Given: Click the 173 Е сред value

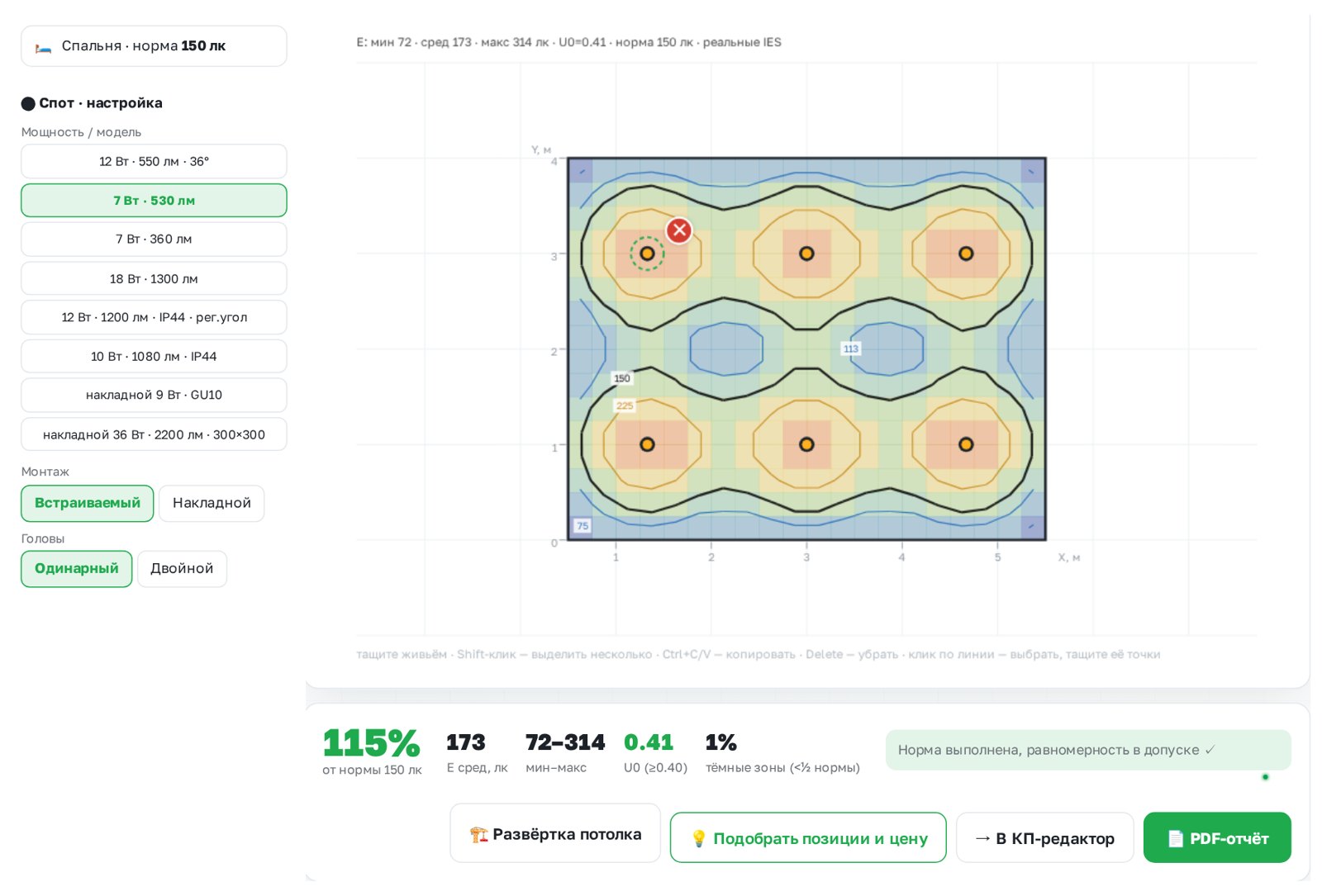Looking at the screenshot, I should click(x=466, y=742).
